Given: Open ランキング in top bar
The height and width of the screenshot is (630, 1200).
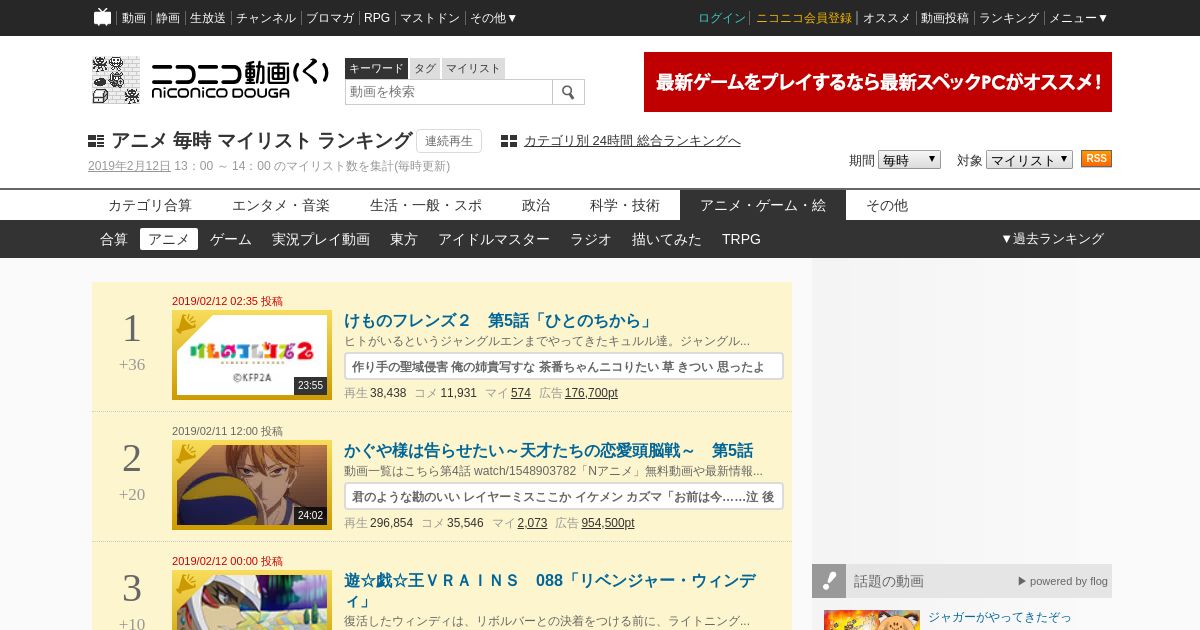Looking at the screenshot, I should point(1009,18).
